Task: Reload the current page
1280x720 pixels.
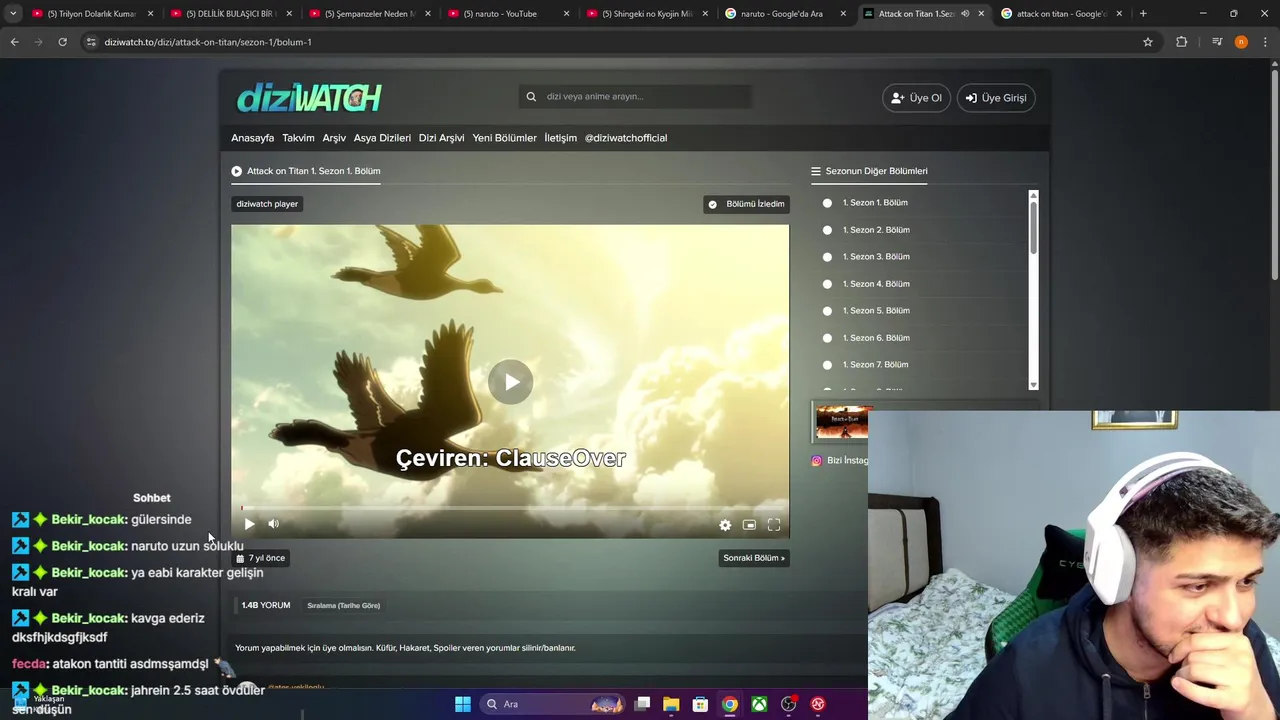Action: coord(62,42)
